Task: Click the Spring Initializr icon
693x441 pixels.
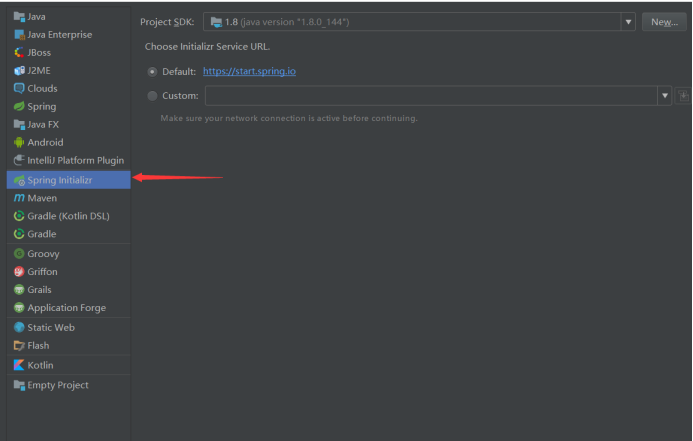Action: pyautogui.click(x=19, y=180)
